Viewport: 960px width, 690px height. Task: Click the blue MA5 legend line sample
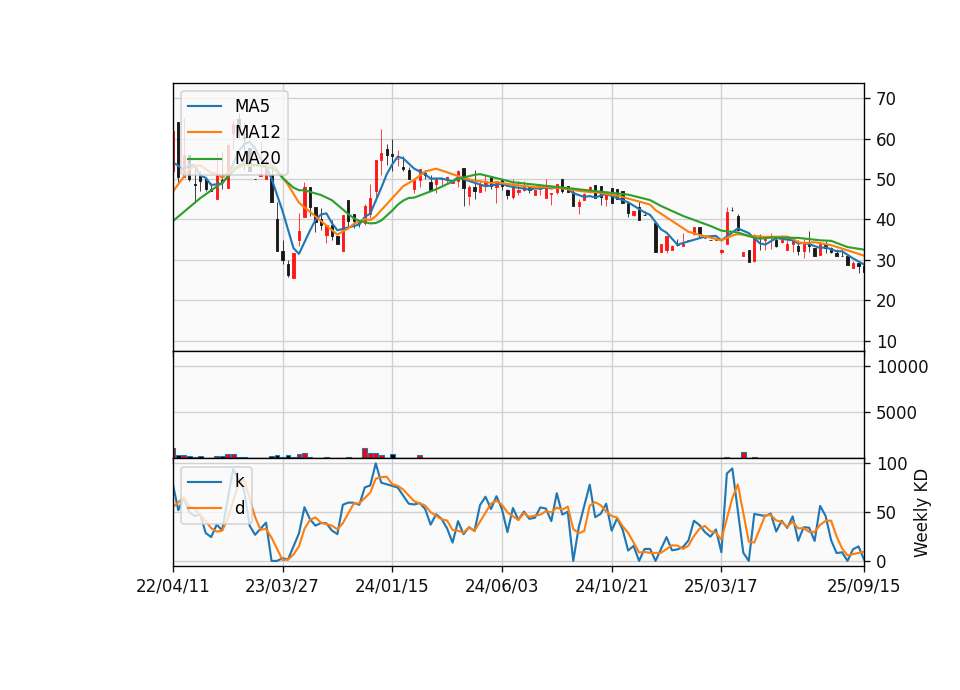tap(204, 106)
